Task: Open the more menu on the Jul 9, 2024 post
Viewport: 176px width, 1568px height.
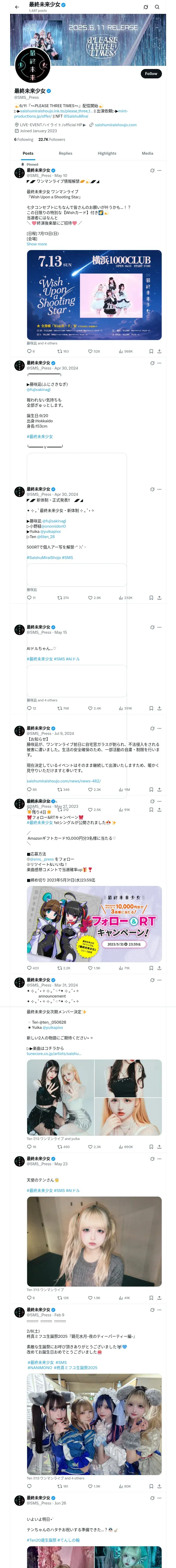Action: click(160, 729)
